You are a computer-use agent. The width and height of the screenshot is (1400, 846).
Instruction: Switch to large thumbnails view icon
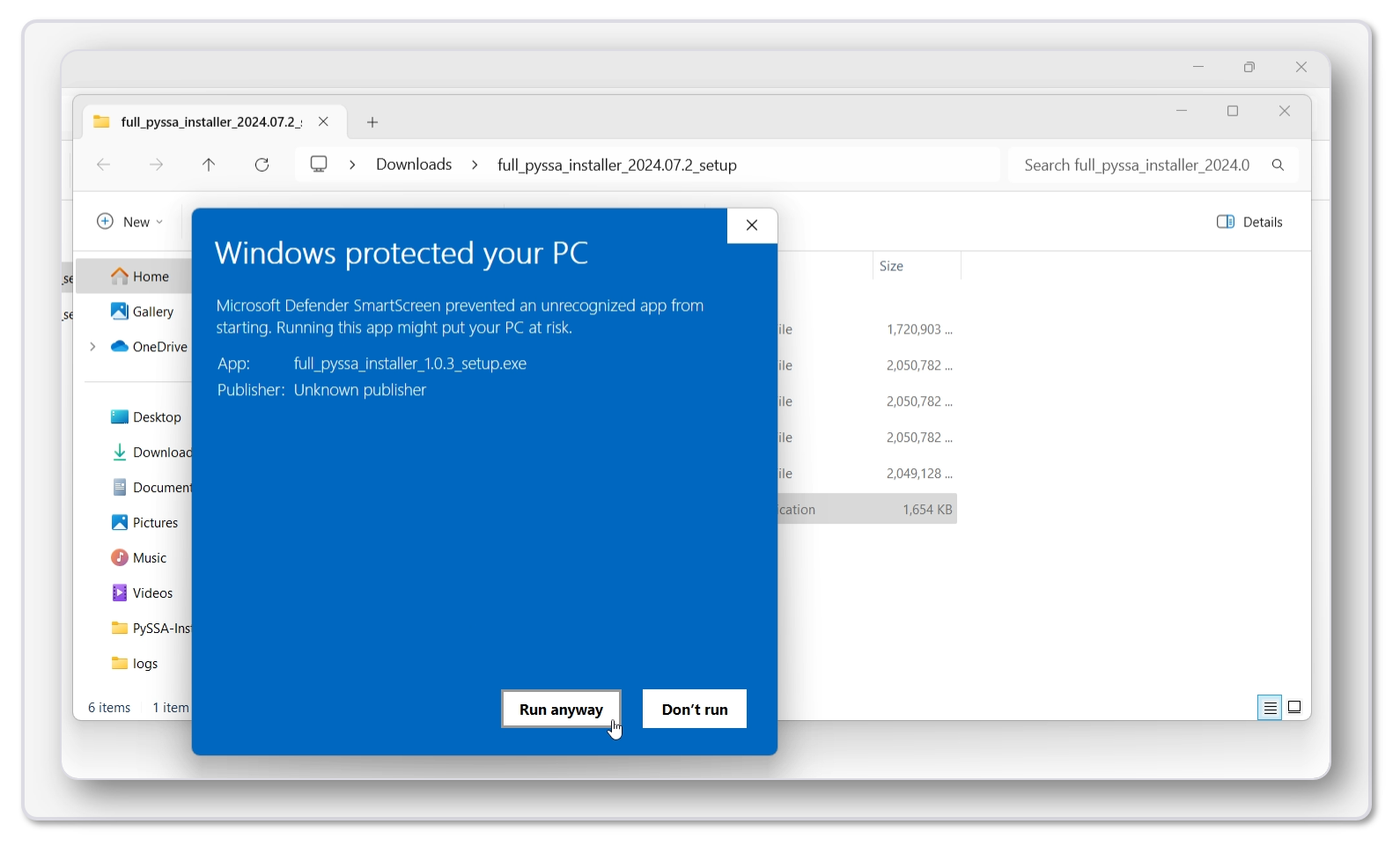[x=1294, y=708]
